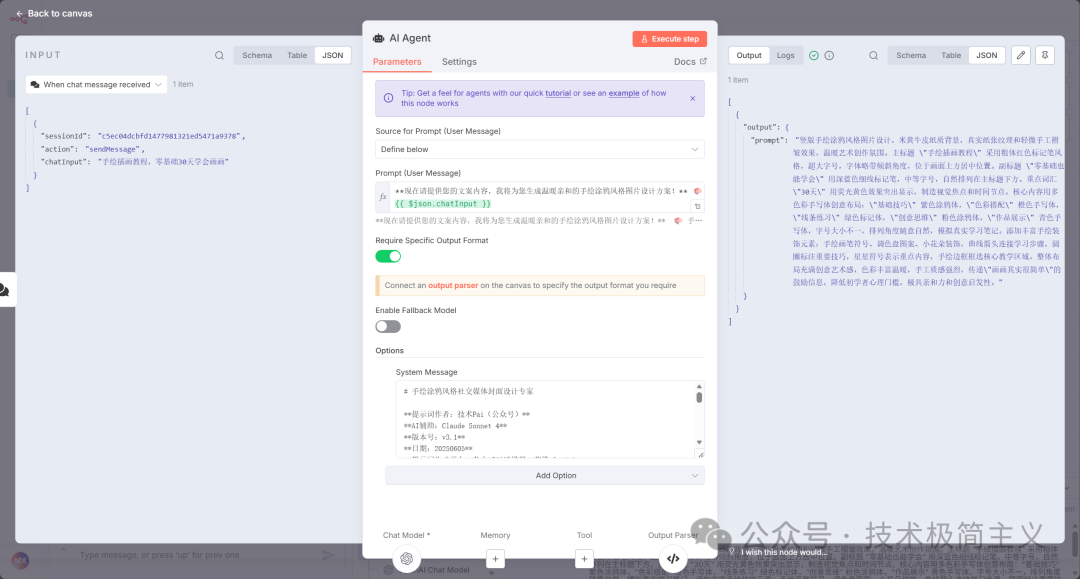1080x579 pixels.
Task: Click the "prompt" key in output JSON
Action: (x=769, y=140)
